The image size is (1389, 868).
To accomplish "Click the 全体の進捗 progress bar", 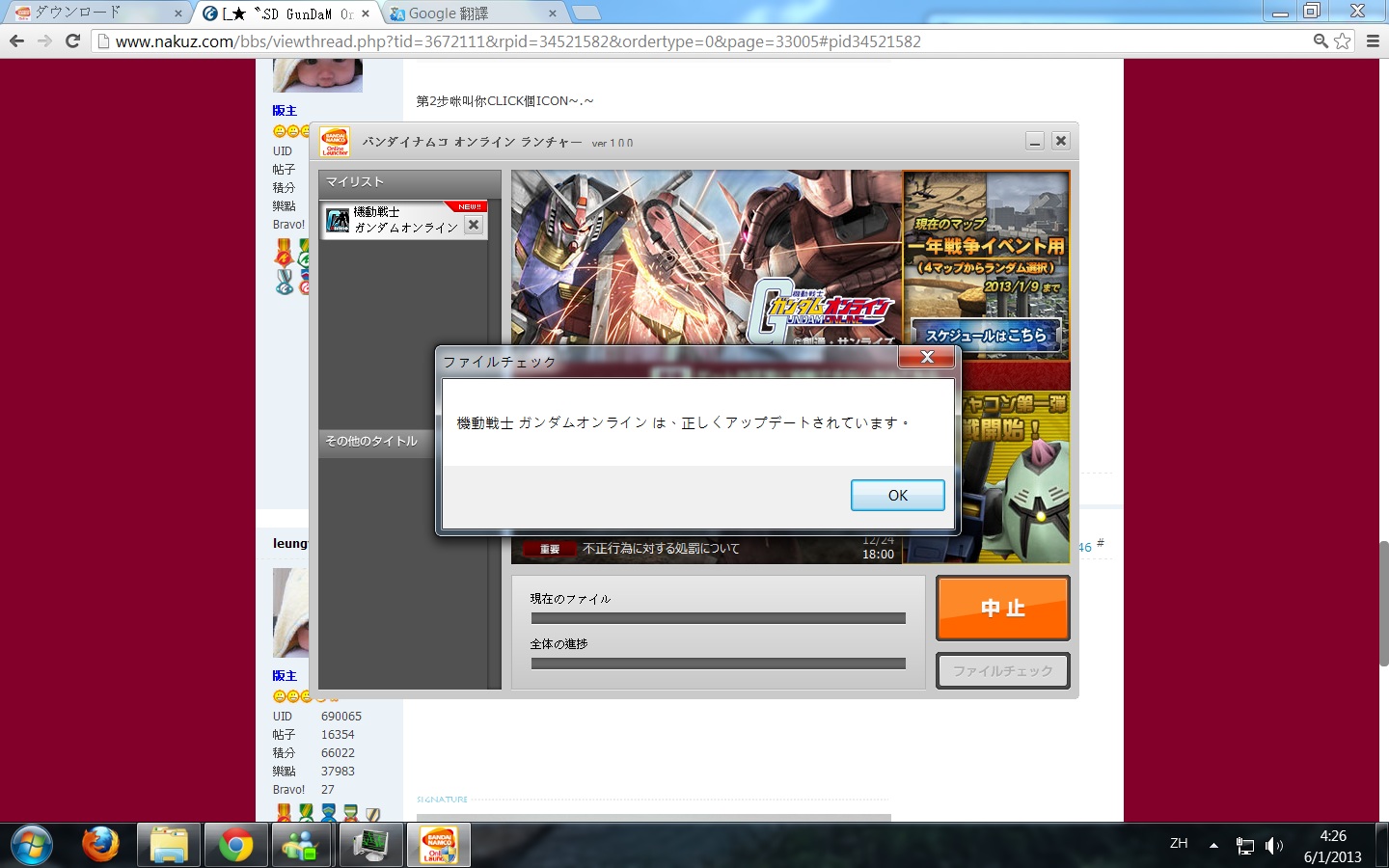I will (x=718, y=664).
